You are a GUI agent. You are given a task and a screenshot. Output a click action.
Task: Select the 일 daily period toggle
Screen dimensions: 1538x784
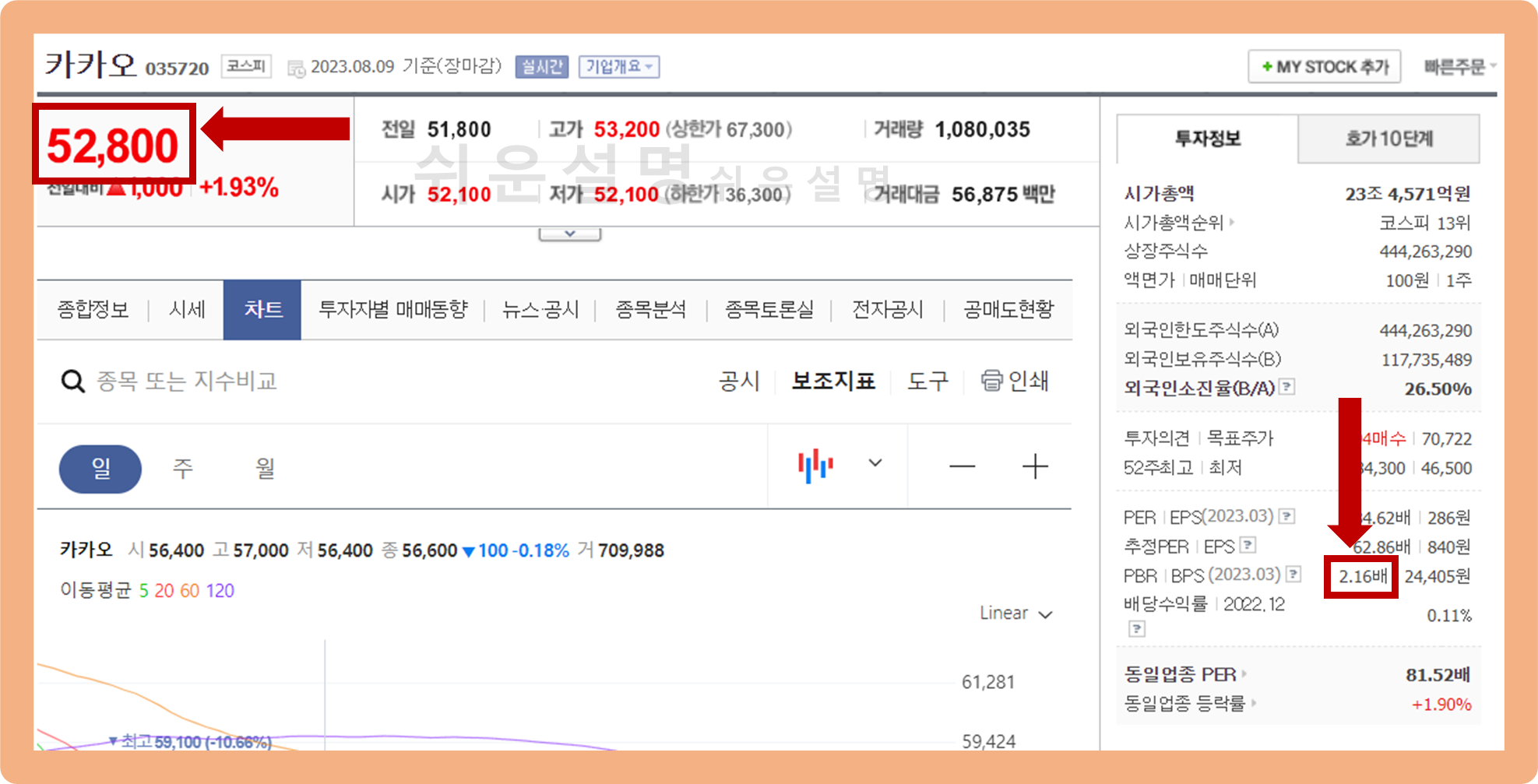pos(100,469)
